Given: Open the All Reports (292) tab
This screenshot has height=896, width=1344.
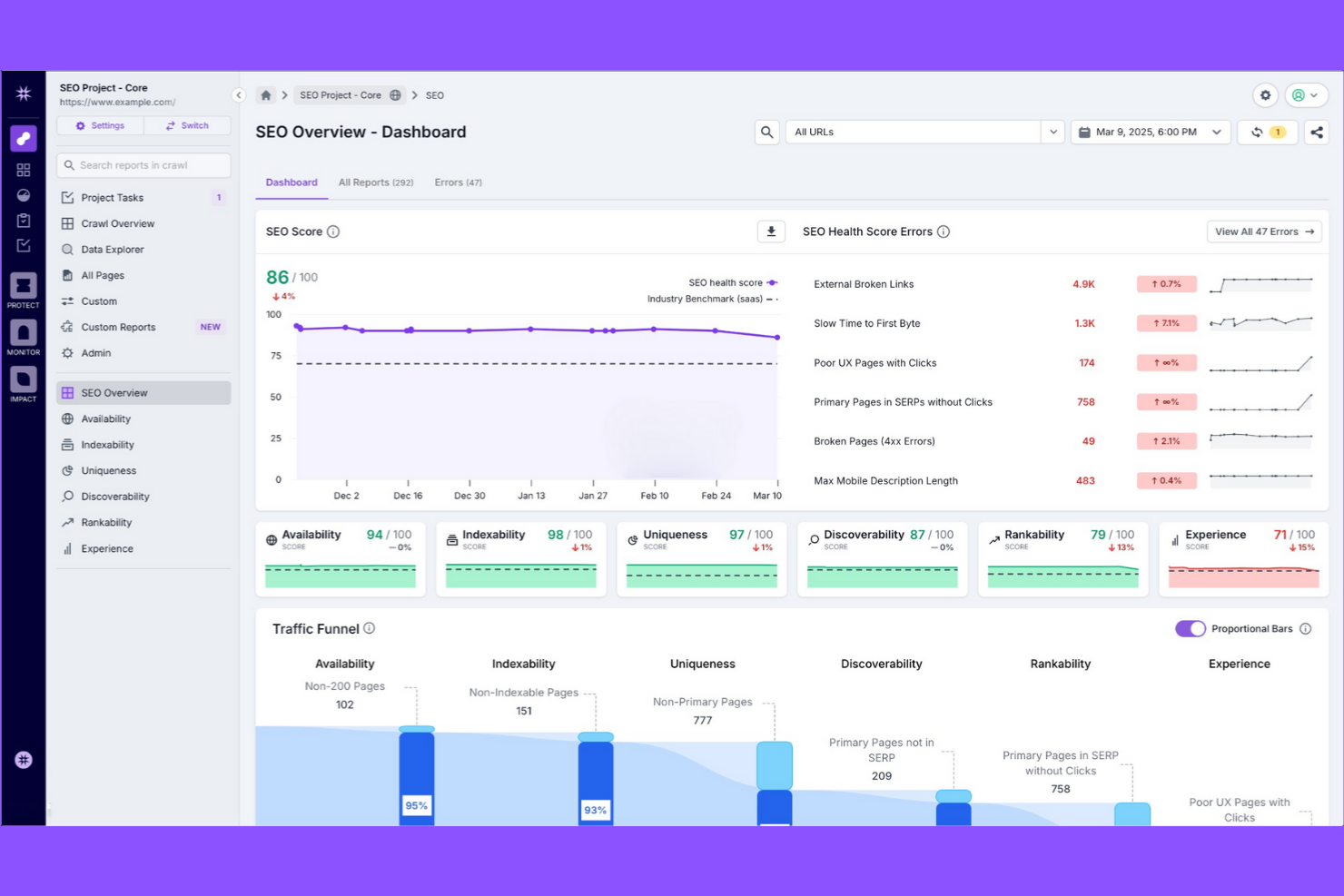Looking at the screenshot, I should tap(376, 182).
